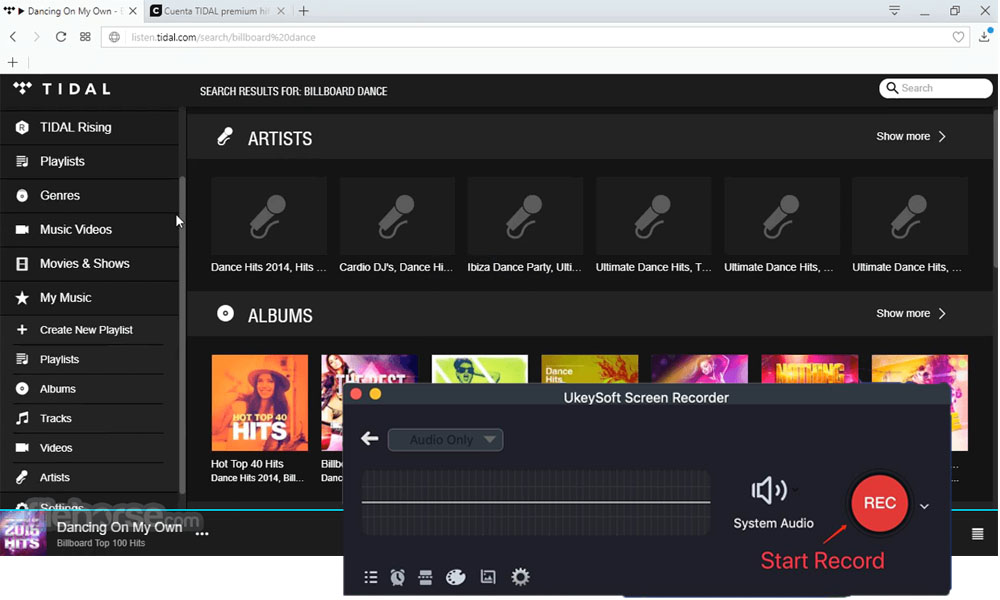1000x600 pixels.
Task: Open Hot Top 40 Hits album cover
Action: pyautogui.click(x=260, y=403)
